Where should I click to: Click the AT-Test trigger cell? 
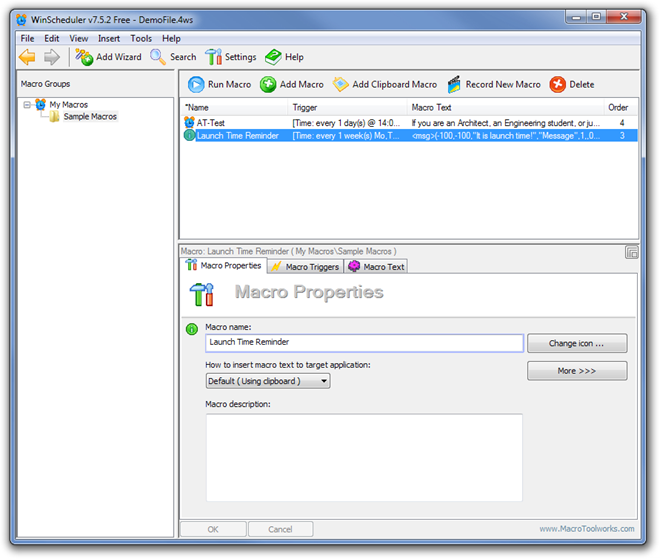click(346, 123)
